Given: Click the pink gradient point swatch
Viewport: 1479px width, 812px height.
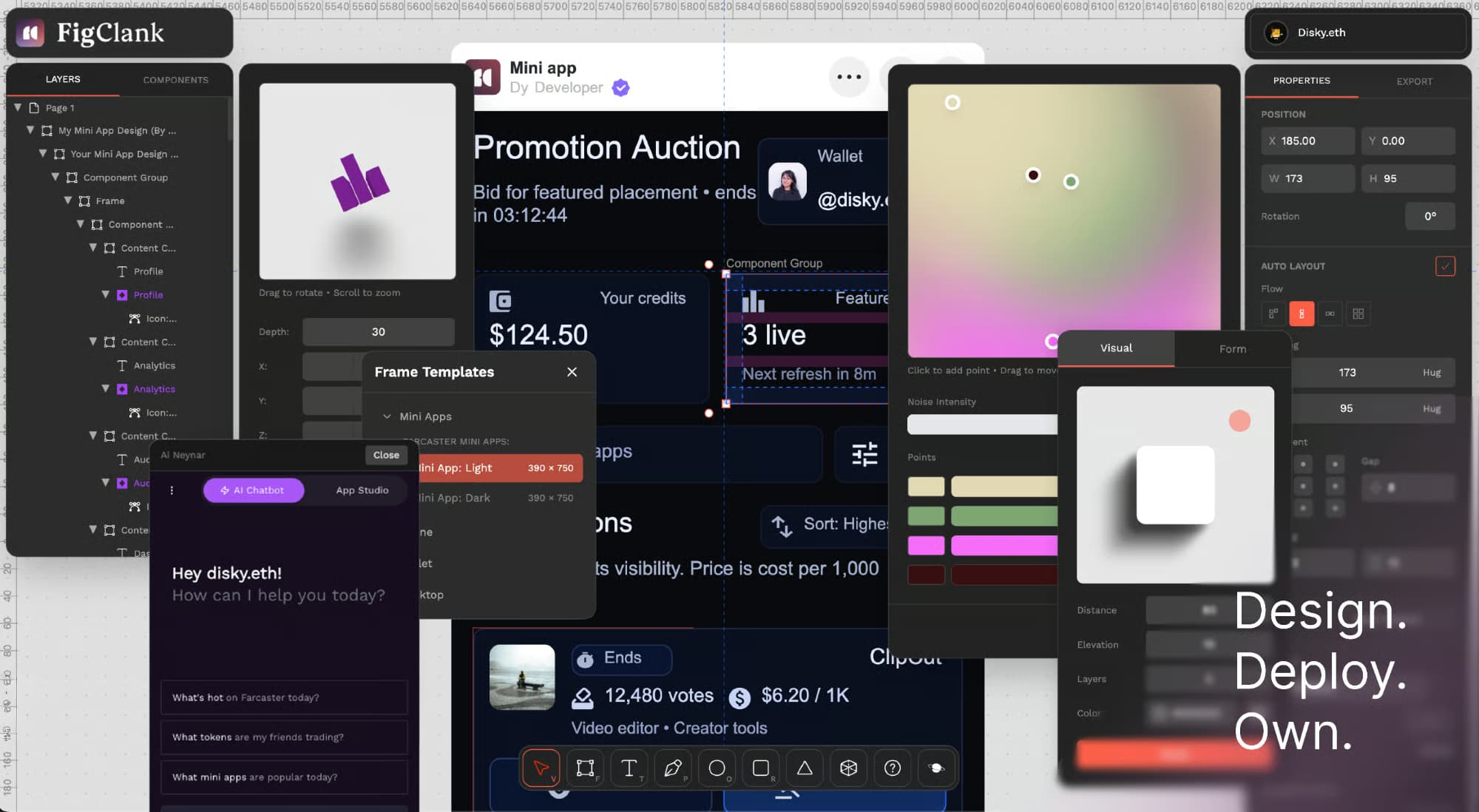Looking at the screenshot, I should click(x=926, y=546).
